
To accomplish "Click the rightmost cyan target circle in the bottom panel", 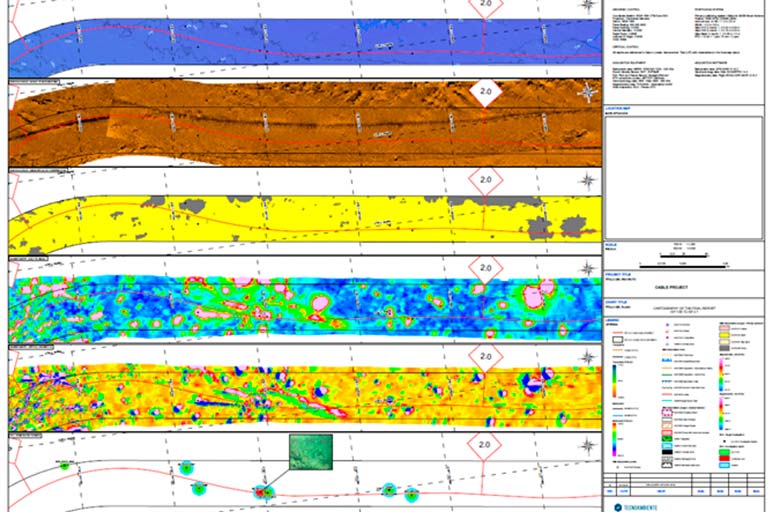I will tap(411, 495).
